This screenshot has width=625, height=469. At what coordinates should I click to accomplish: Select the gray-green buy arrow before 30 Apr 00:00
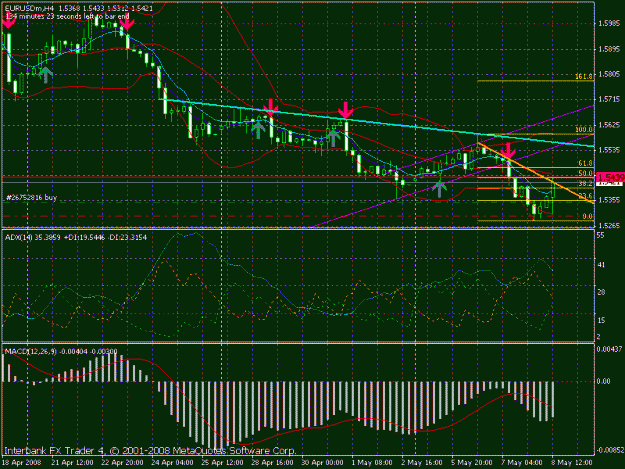[x=332, y=138]
